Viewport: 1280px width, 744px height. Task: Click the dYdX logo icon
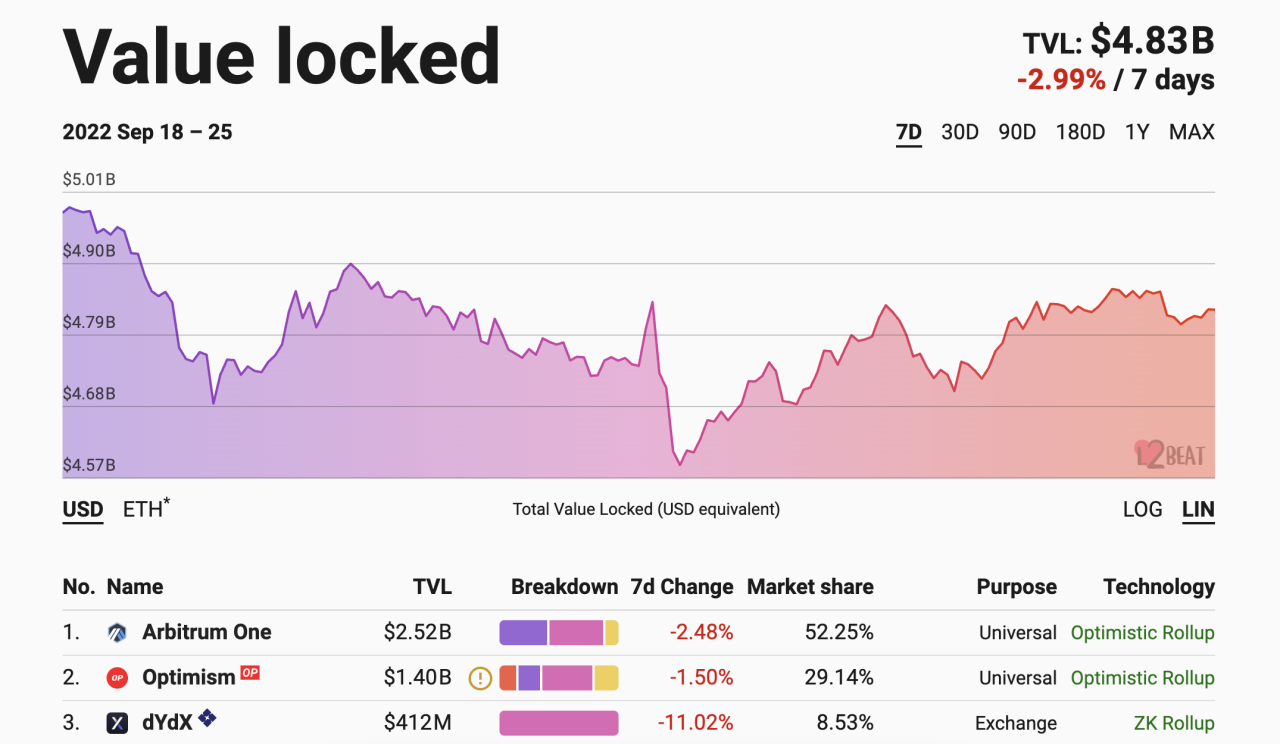click(x=117, y=723)
